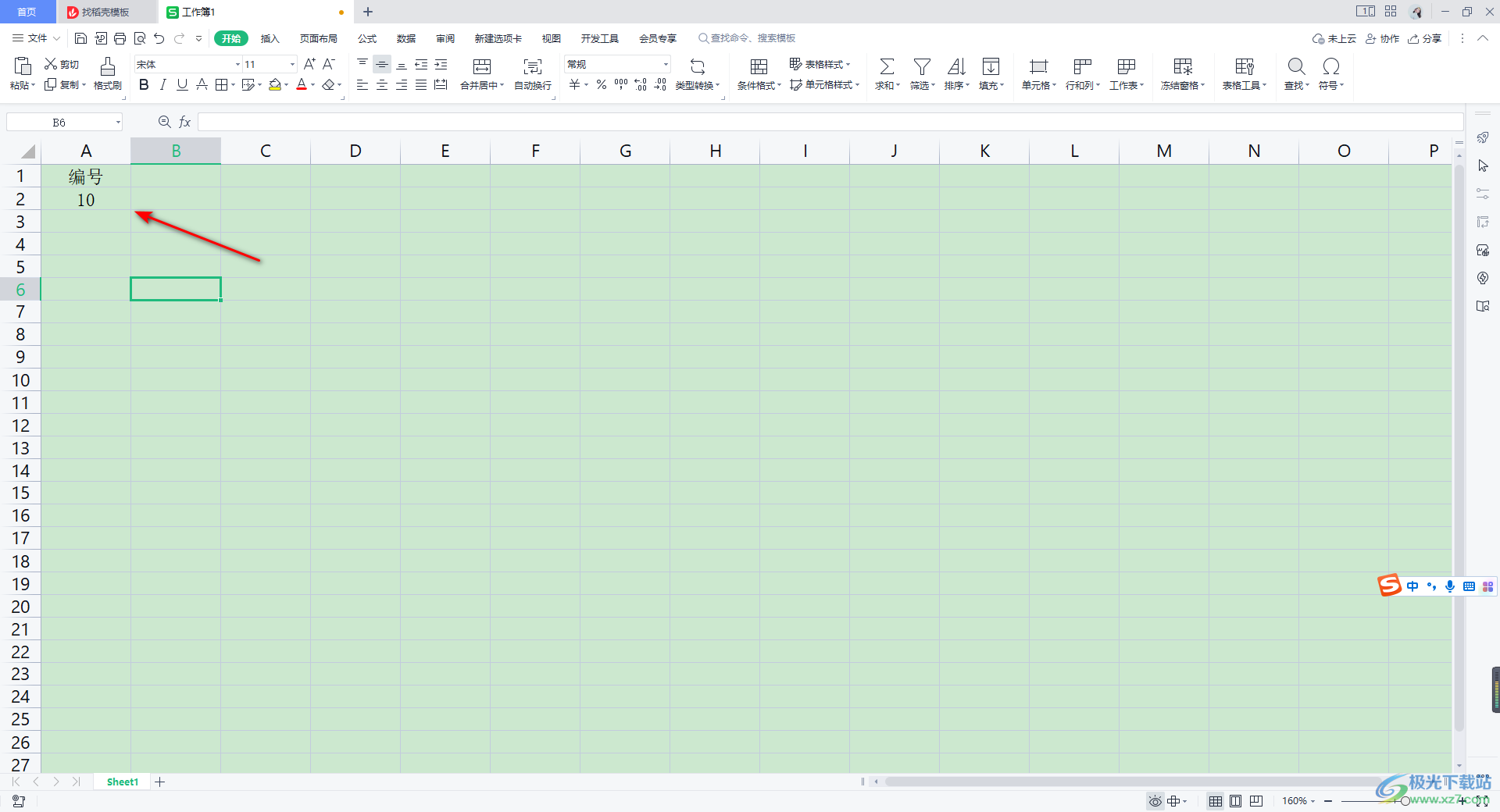Click the Format Painter (格式刷) icon
Image resolution: width=1500 pixels, height=812 pixels.
108,66
